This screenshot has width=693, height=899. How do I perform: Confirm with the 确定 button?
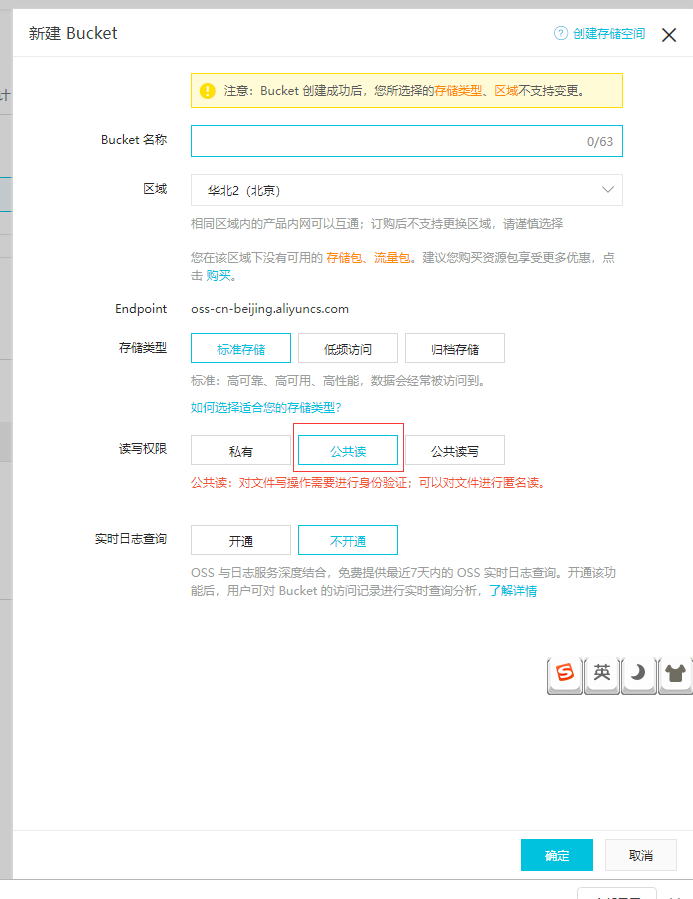557,855
